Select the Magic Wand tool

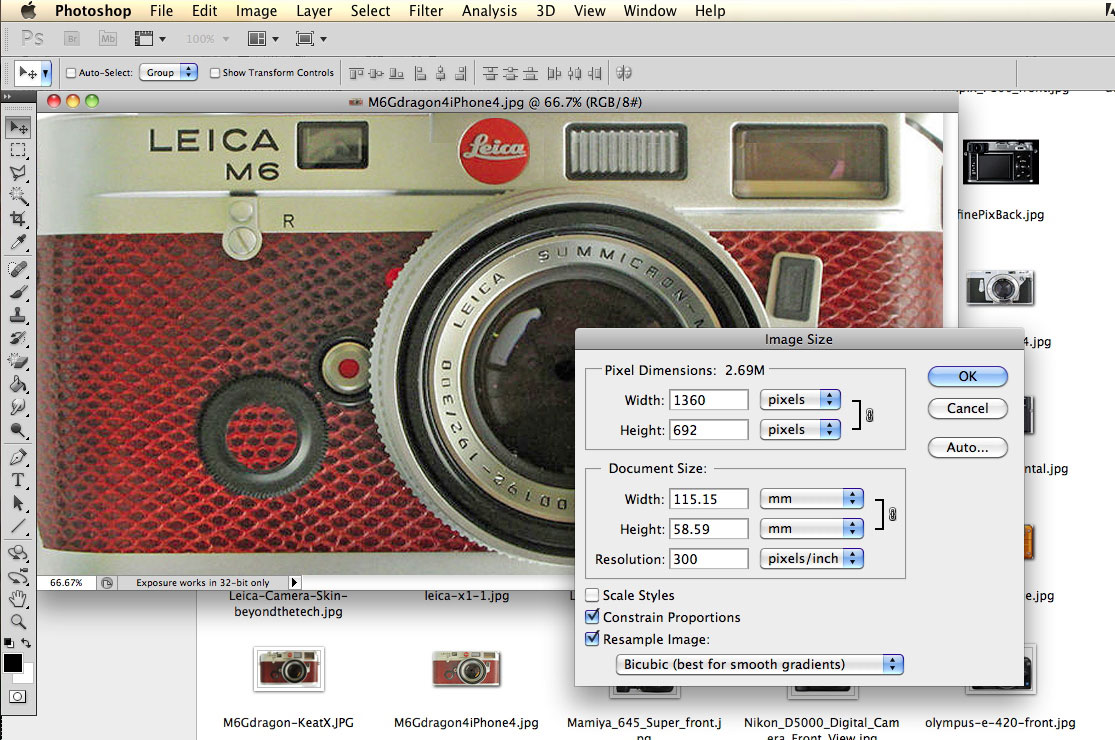[x=18, y=195]
